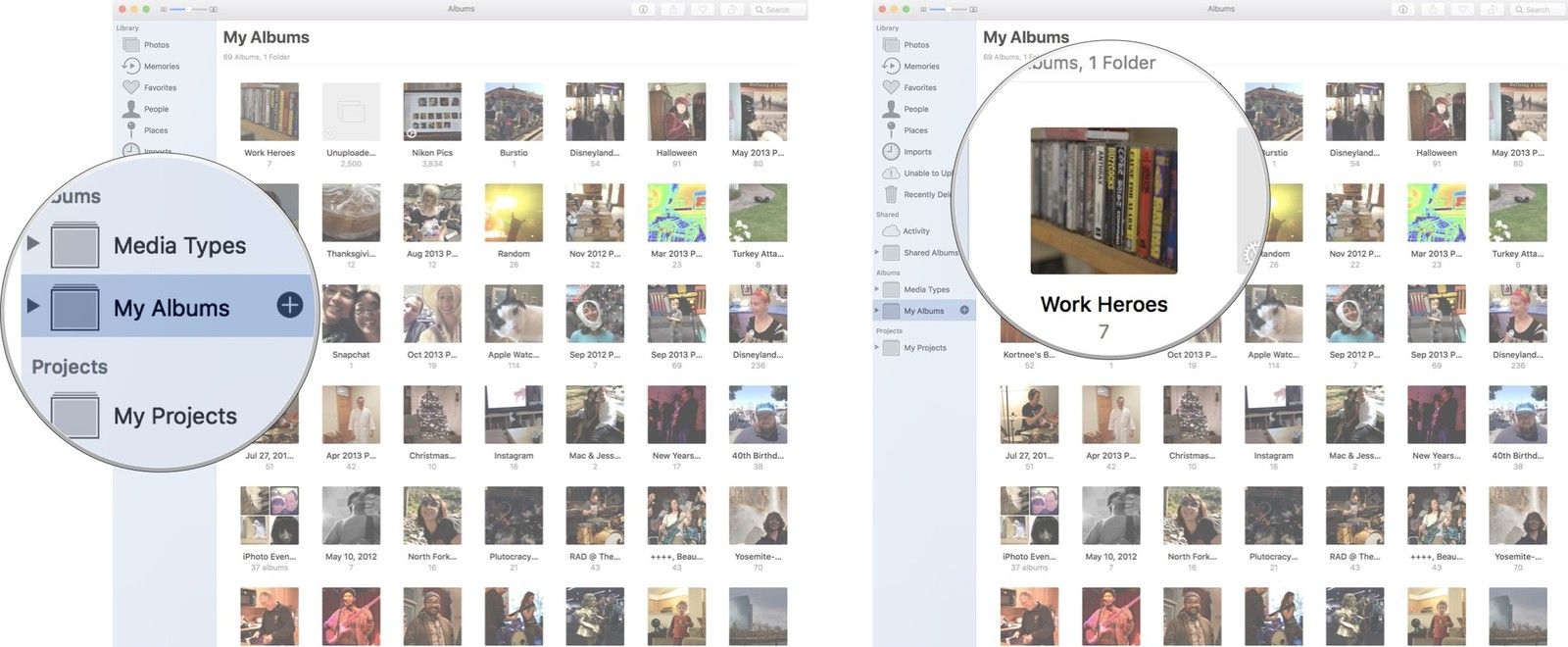Open the magnified Work Heroes album thumbnail
The image size is (1568, 647).
pyautogui.click(x=1103, y=200)
